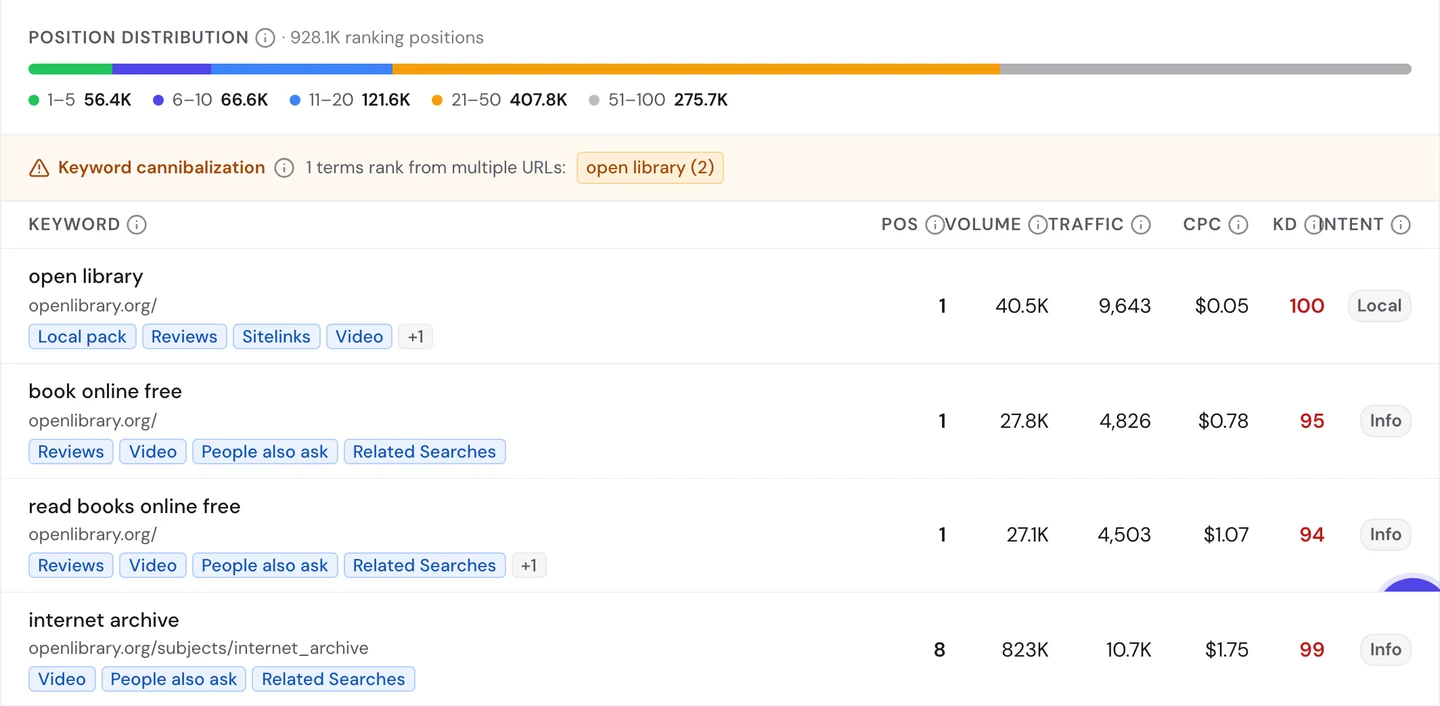Click the 11–20 legend entry showing 121.6K
The width and height of the screenshot is (1440, 706).
click(x=350, y=100)
